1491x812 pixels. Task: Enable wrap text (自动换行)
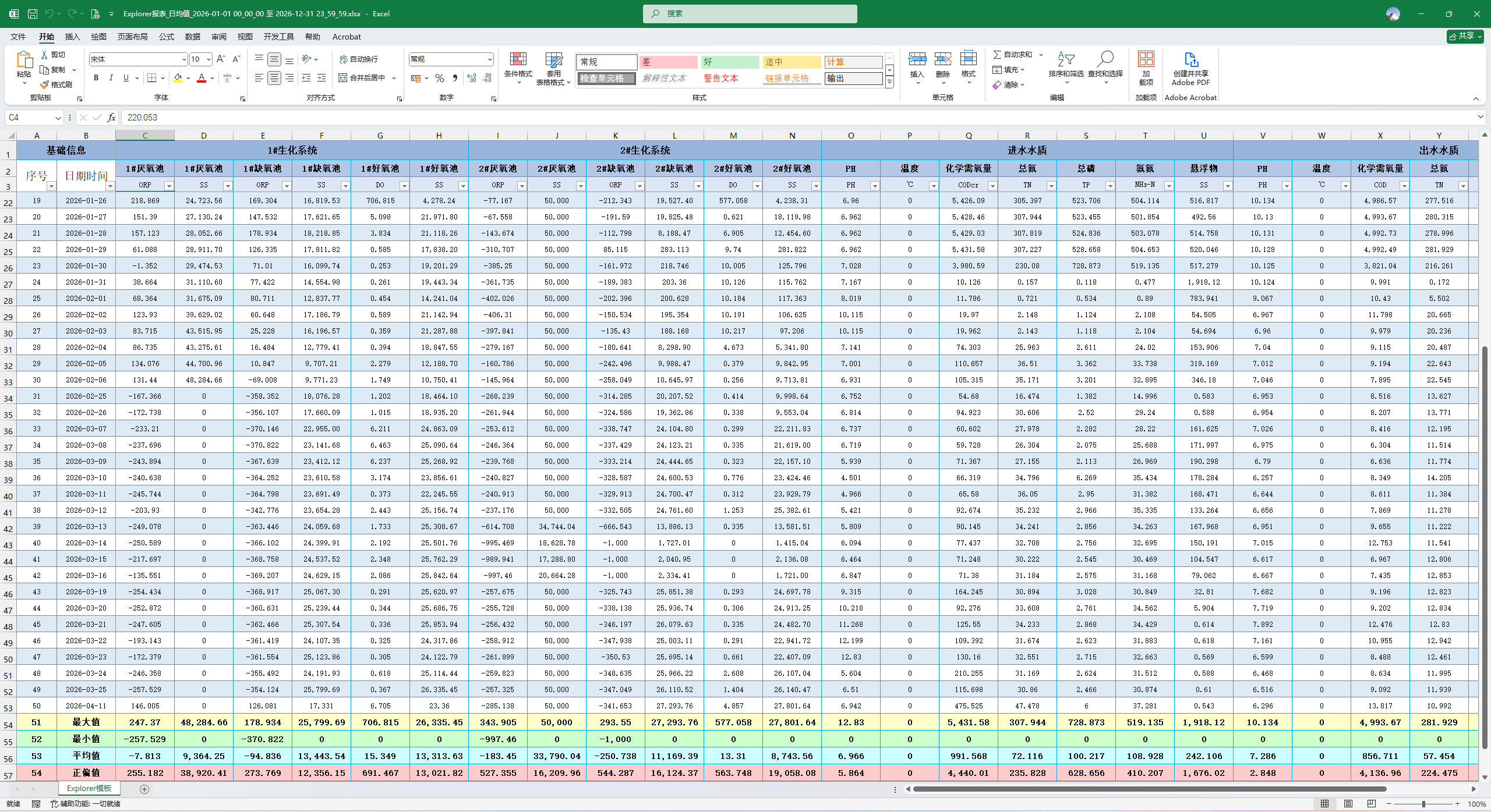(x=359, y=59)
